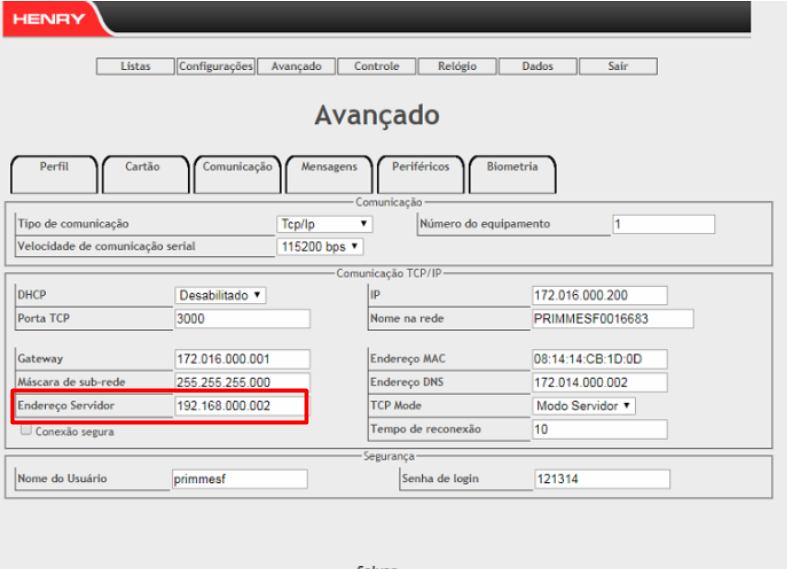This screenshot has width=787, height=569.
Task: Focus the Porta TCP field
Action: (242, 319)
